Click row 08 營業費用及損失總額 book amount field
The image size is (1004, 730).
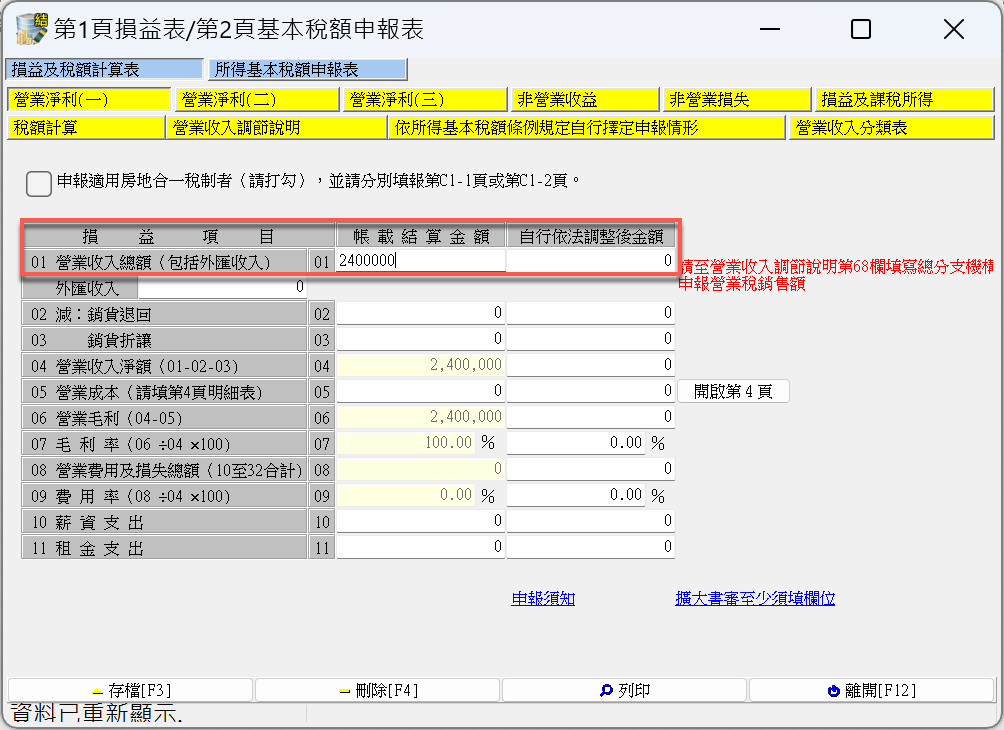(x=421, y=469)
